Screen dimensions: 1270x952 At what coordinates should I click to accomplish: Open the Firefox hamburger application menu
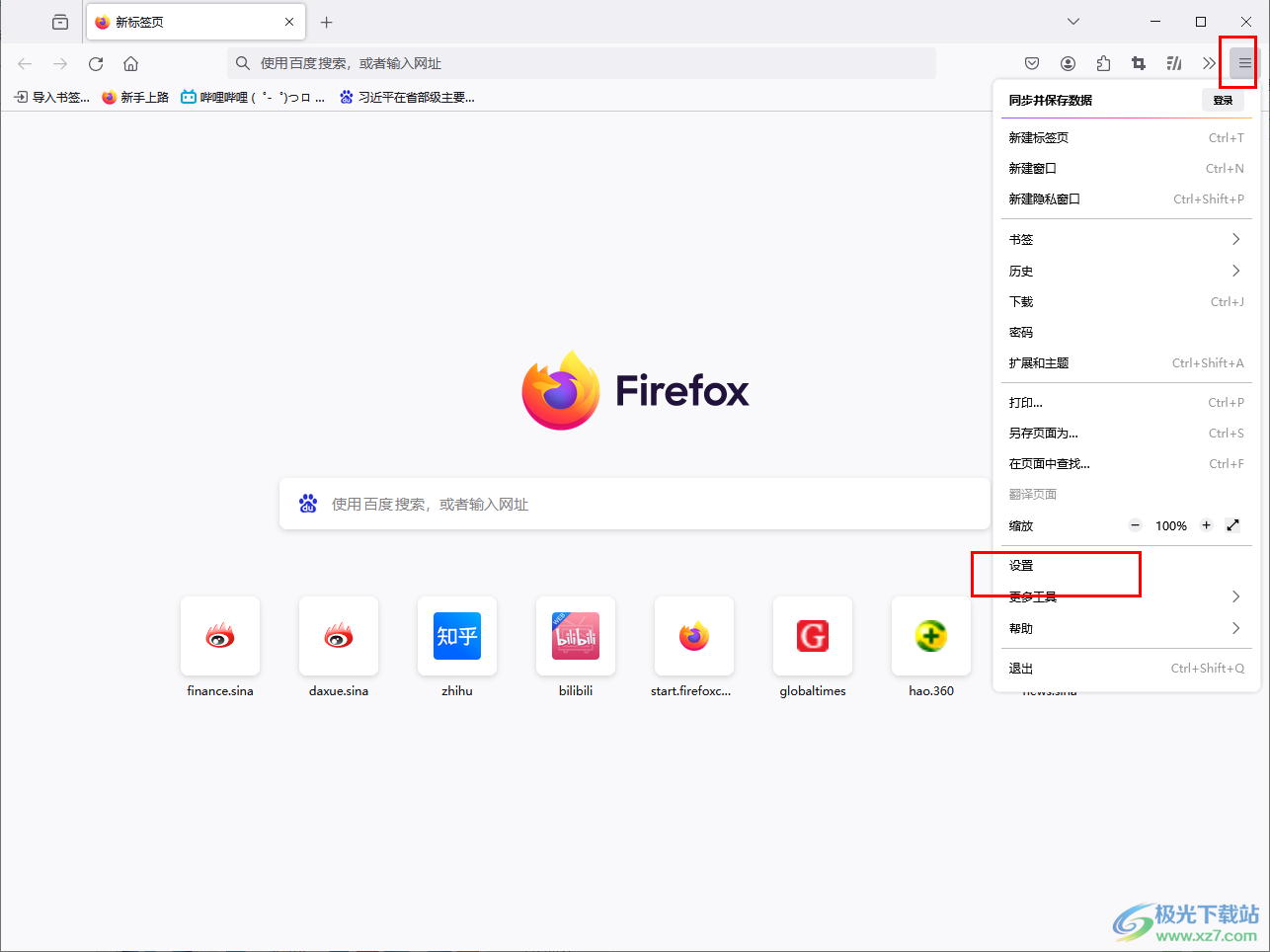[x=1244, y=63]
